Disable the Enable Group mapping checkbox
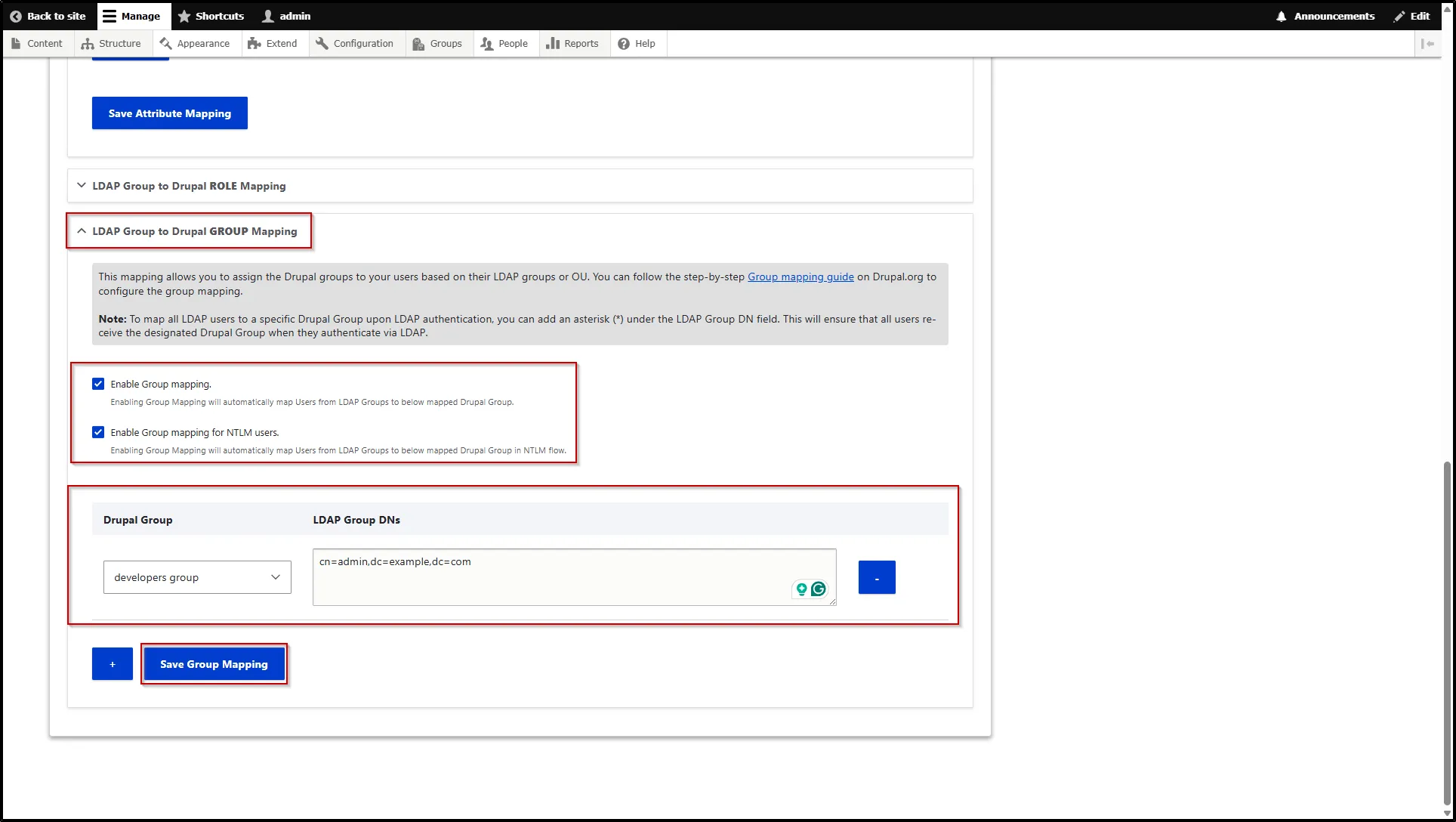The height and width of the screenshot is (822, 1456). 98,383
